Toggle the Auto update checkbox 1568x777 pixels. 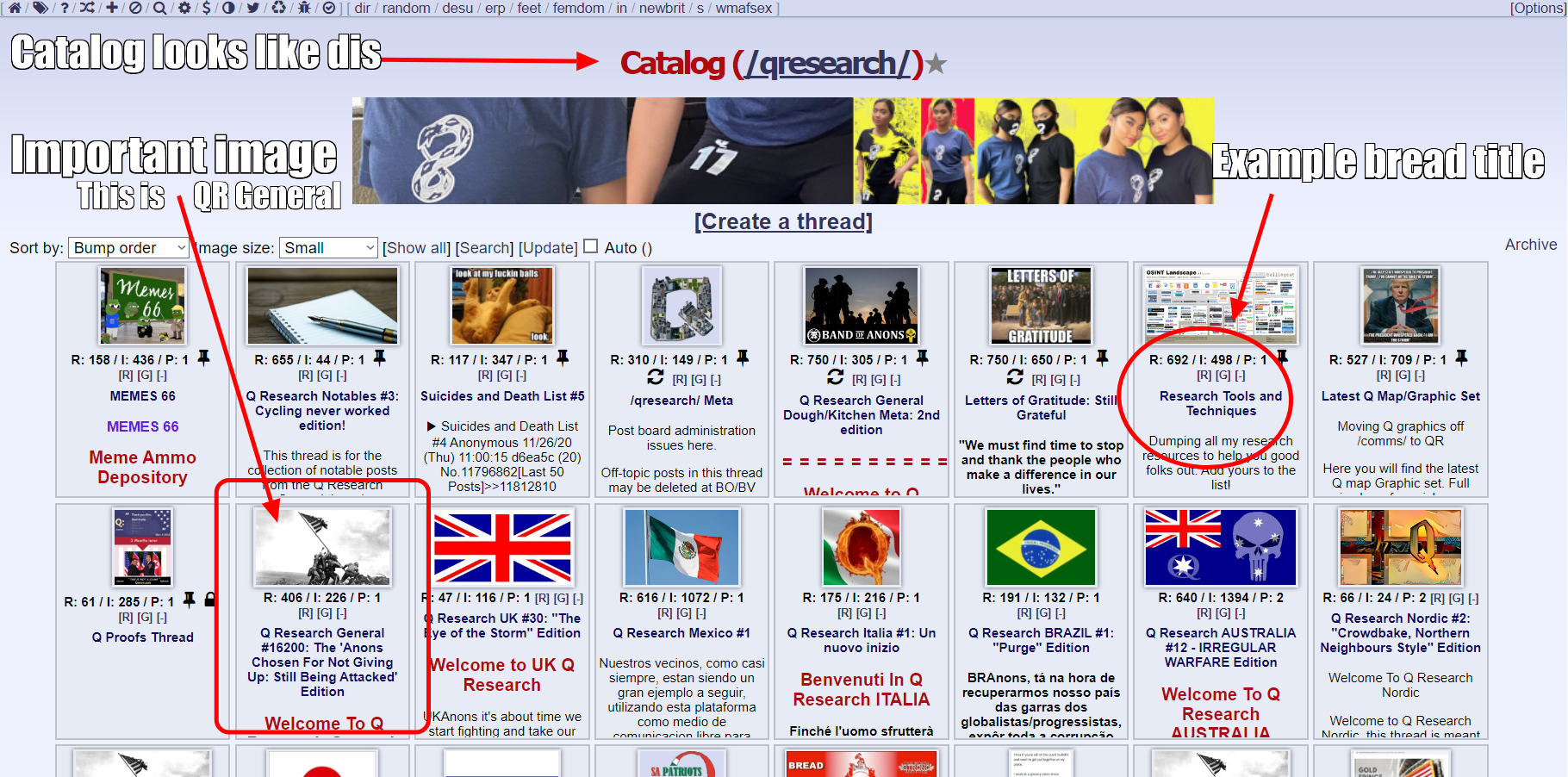(591, 246)
